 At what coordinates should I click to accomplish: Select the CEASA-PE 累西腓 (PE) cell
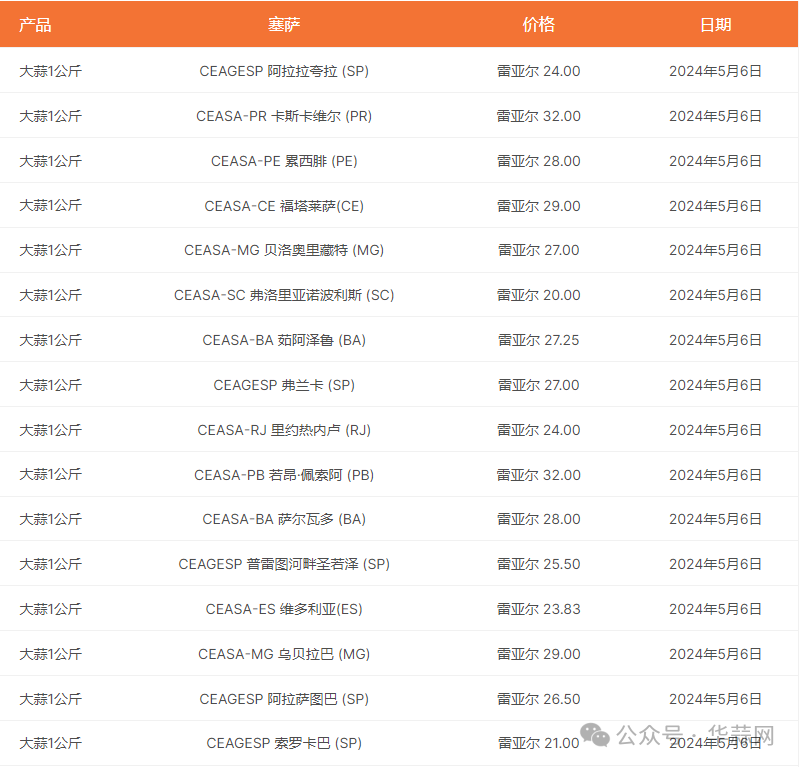pos(284,161)
